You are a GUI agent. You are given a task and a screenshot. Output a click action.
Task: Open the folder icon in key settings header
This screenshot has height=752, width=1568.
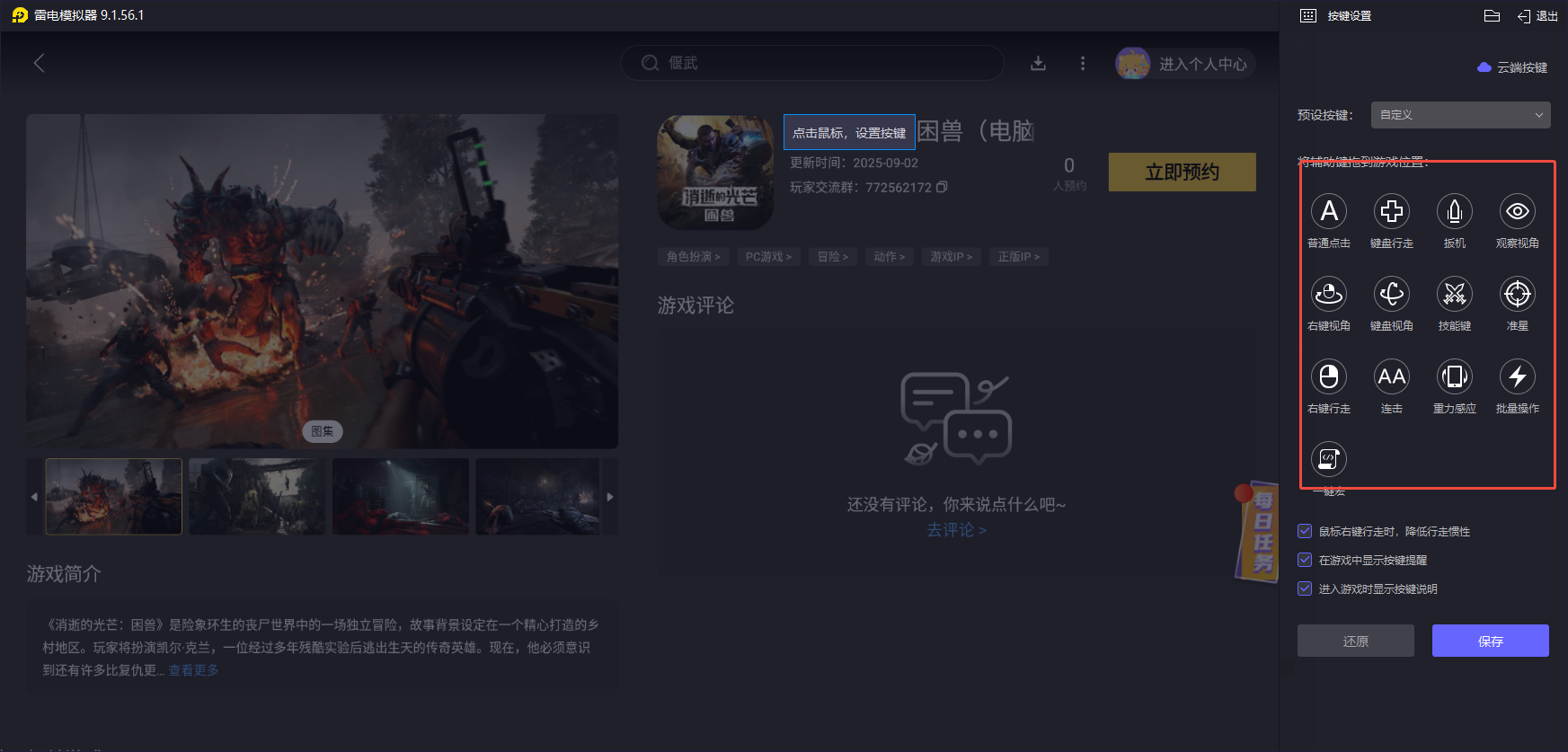[x=1492, y=16]
